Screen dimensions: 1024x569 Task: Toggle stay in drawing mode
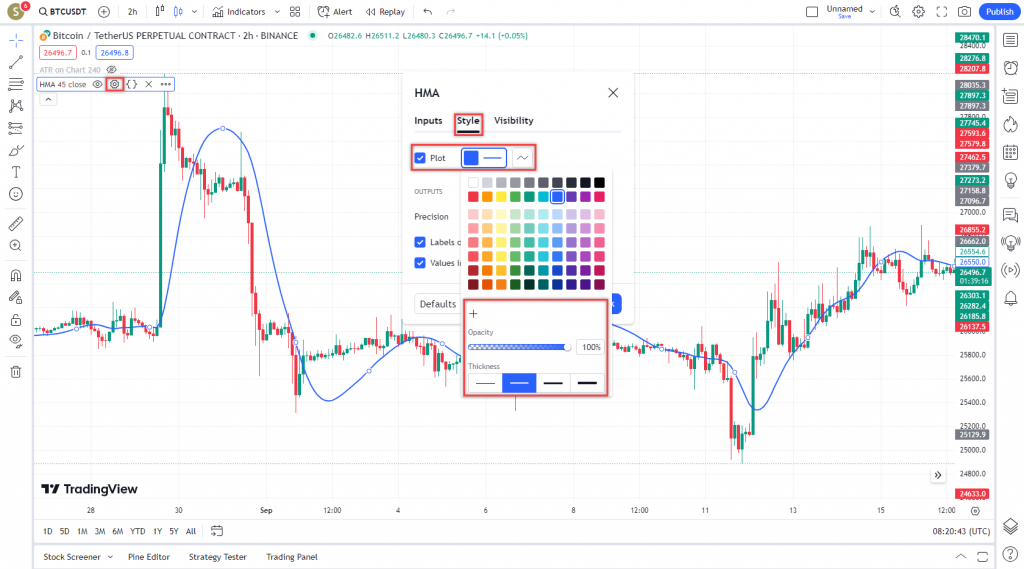pyautogui.click(x=16, y=298)
